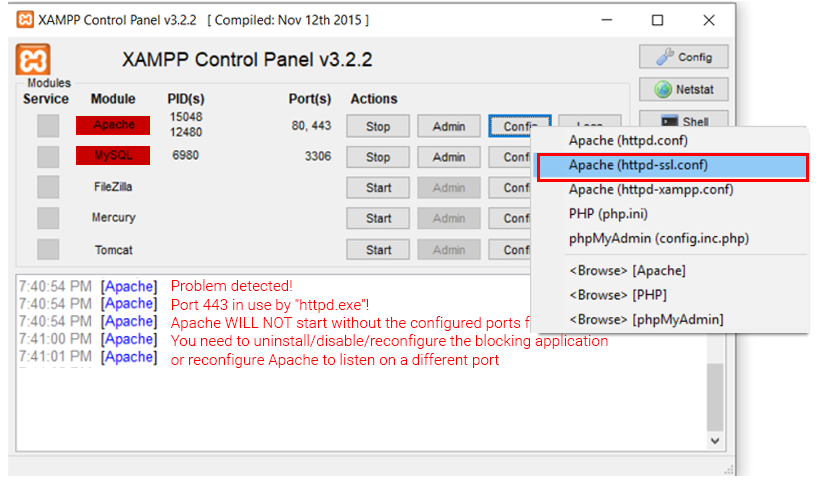Click the Tomcat module name
This screenshot has height=480, width=822.
pyautogui.click(x=113, y=250)
